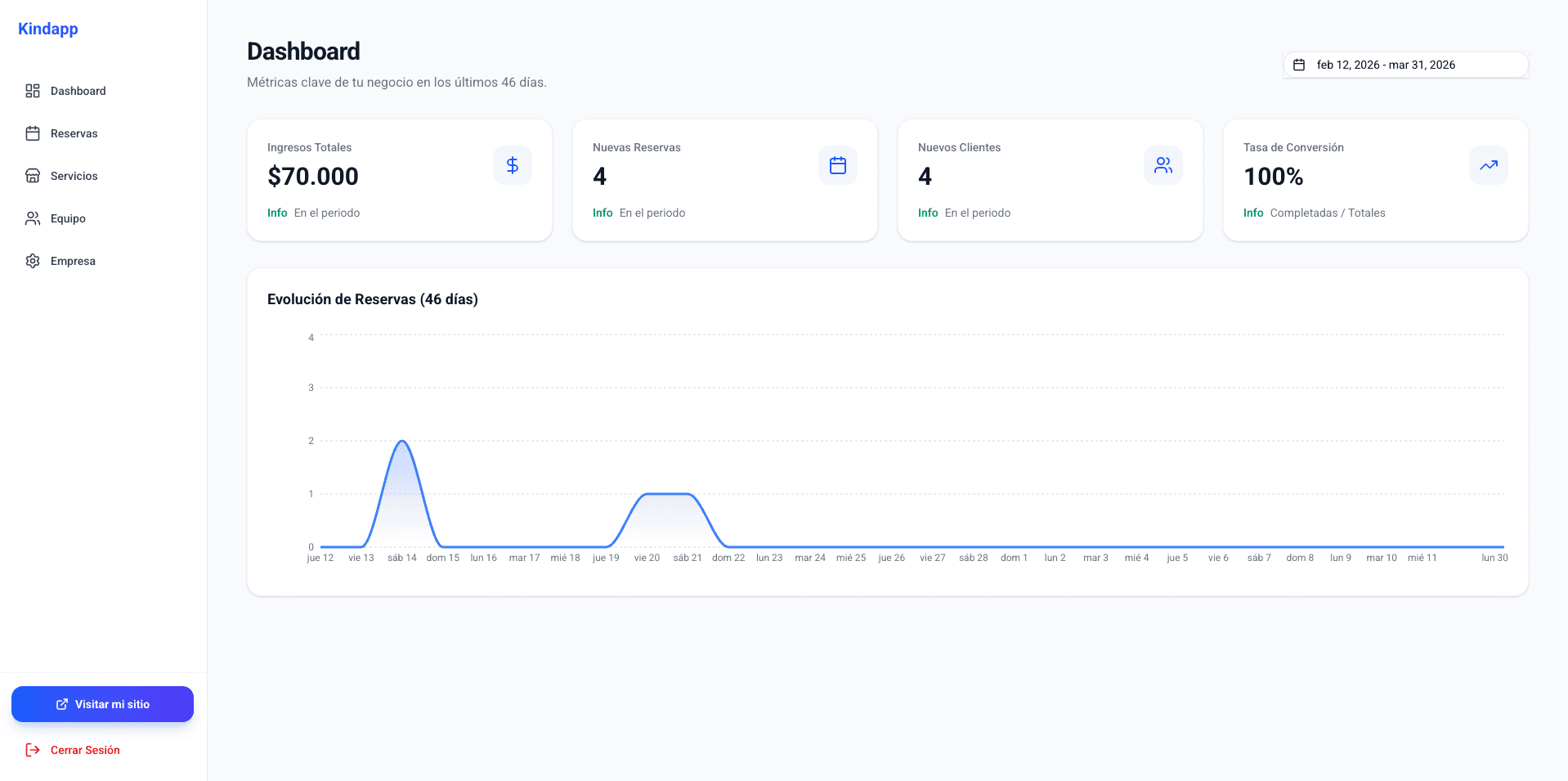The width and height of the screenshot is (1568, 781).
Task: Click Cerrar Sesión to log out
Action: pos(84,750)
